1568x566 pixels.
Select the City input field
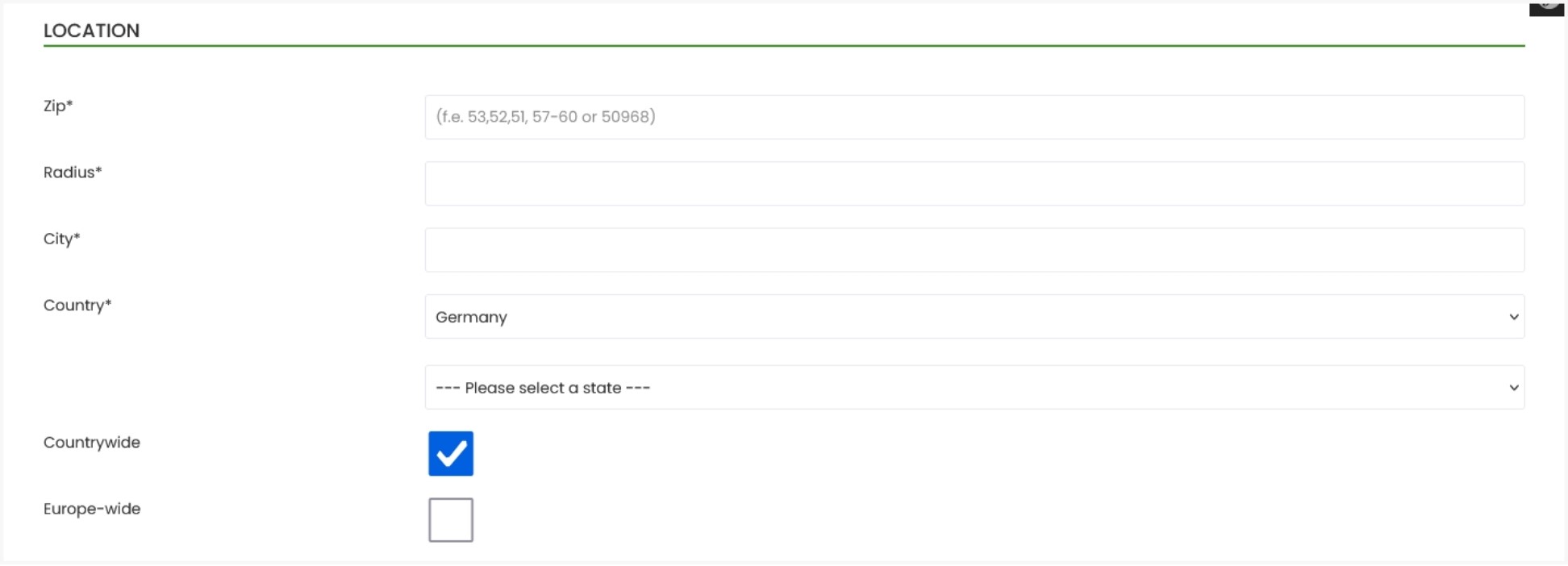coord(974,250)
